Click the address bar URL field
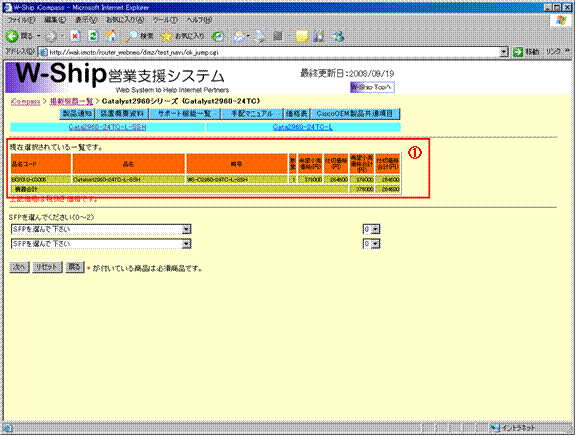 (x=274, y=52)
